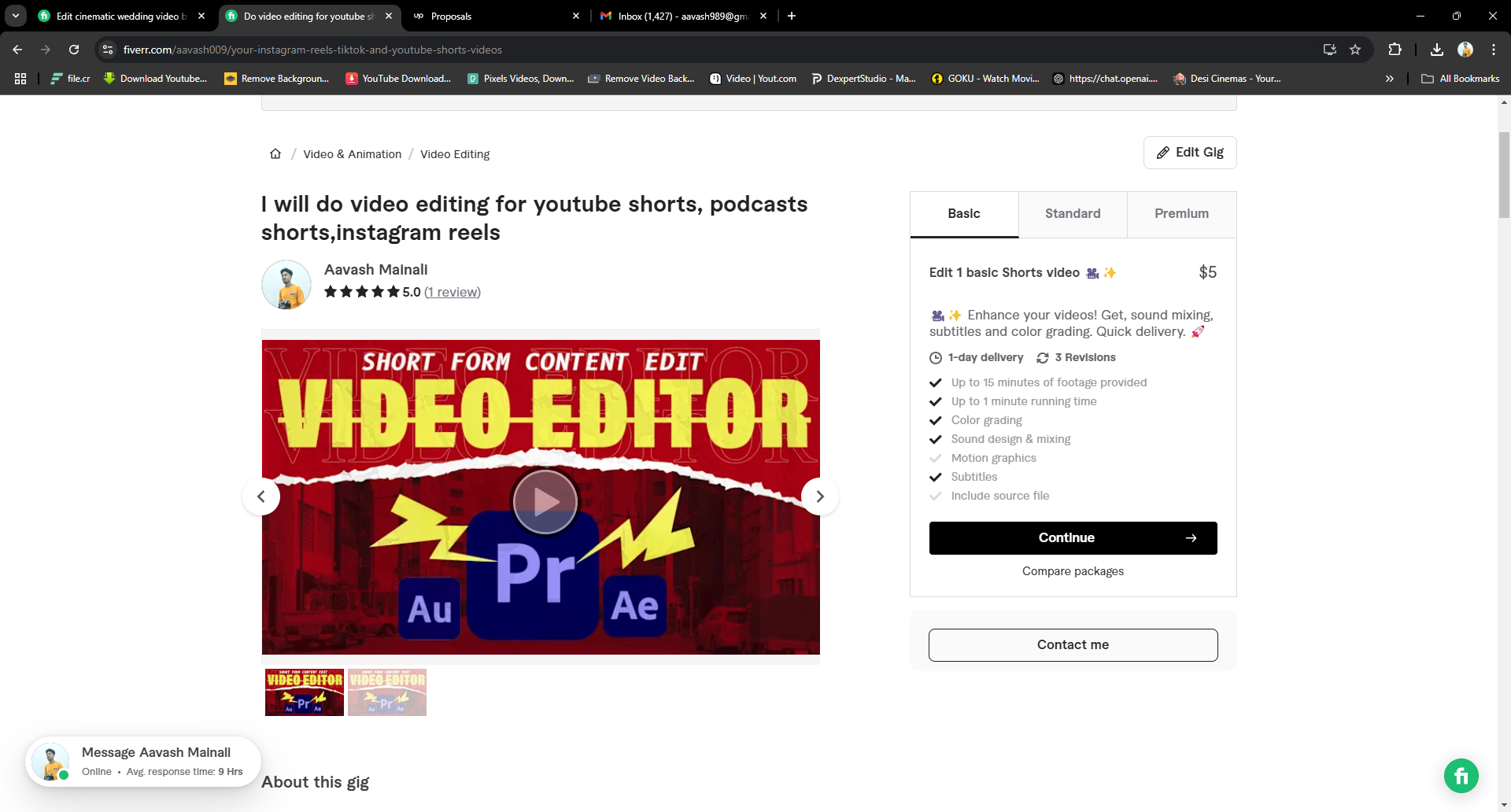Open DexpertStudio bookmark
Viewport: 1511px width, 812px height.
click(863, 79)
